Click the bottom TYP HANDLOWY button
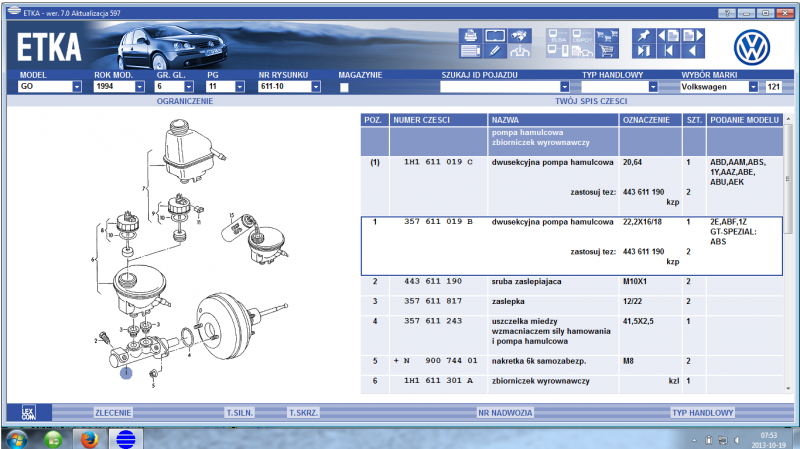The height and width of the screenshot is (449, 800). click(x=703, y=412)
